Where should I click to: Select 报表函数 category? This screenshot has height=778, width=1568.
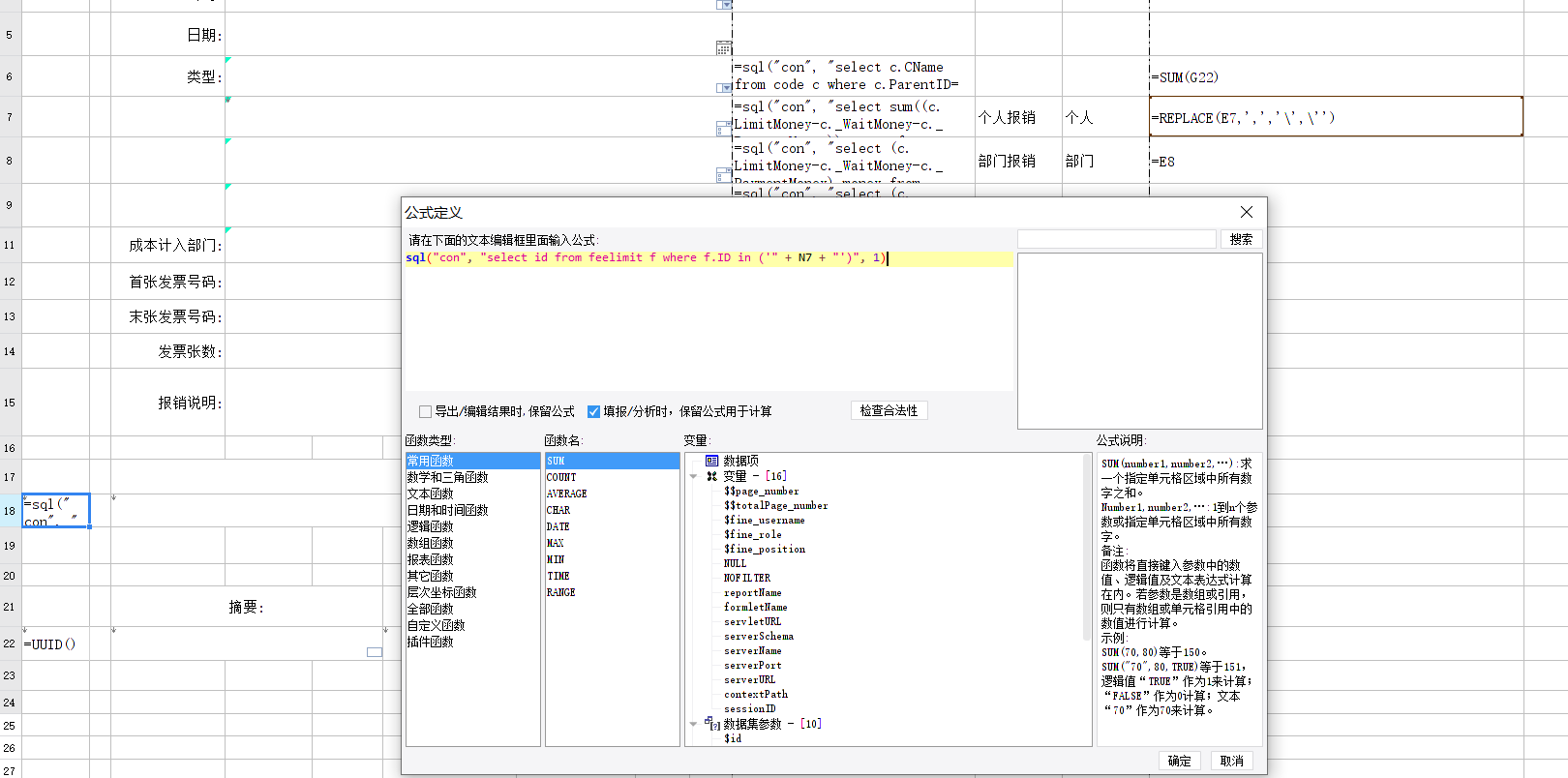point(472,559)
